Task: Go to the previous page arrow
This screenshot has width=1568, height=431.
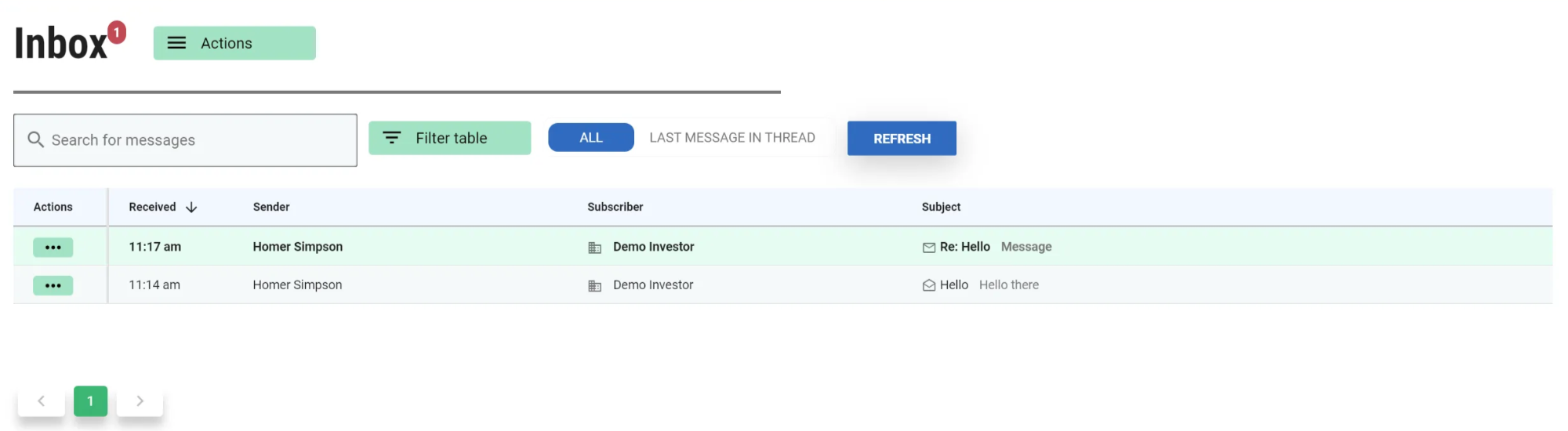Action: [42, 401]
